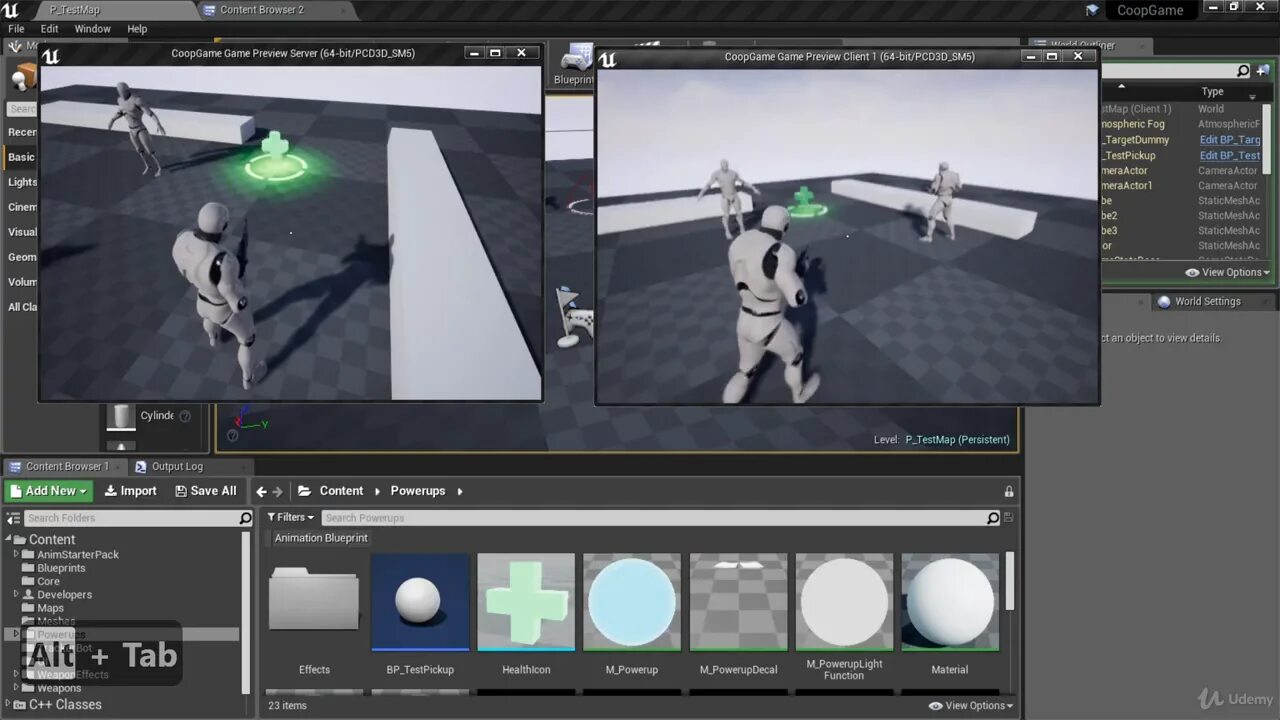
Task: Click the UE logo on the Game Preview Server window
Action: 51,55
